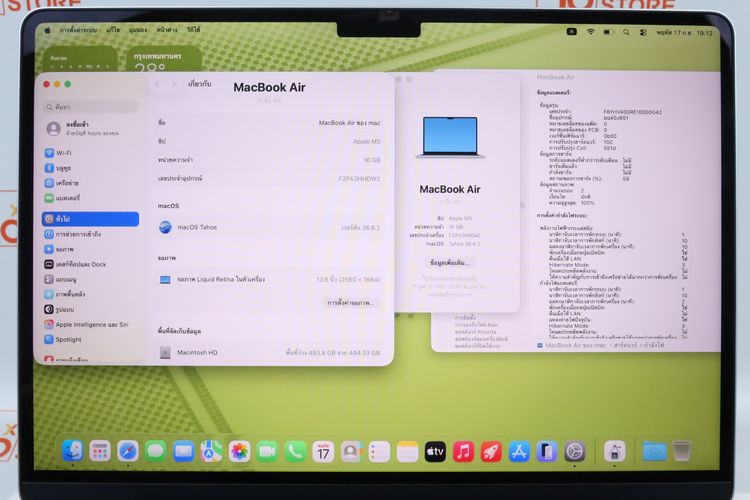Click the Wi-Fi status icon in the menu bar

point(591,32)
